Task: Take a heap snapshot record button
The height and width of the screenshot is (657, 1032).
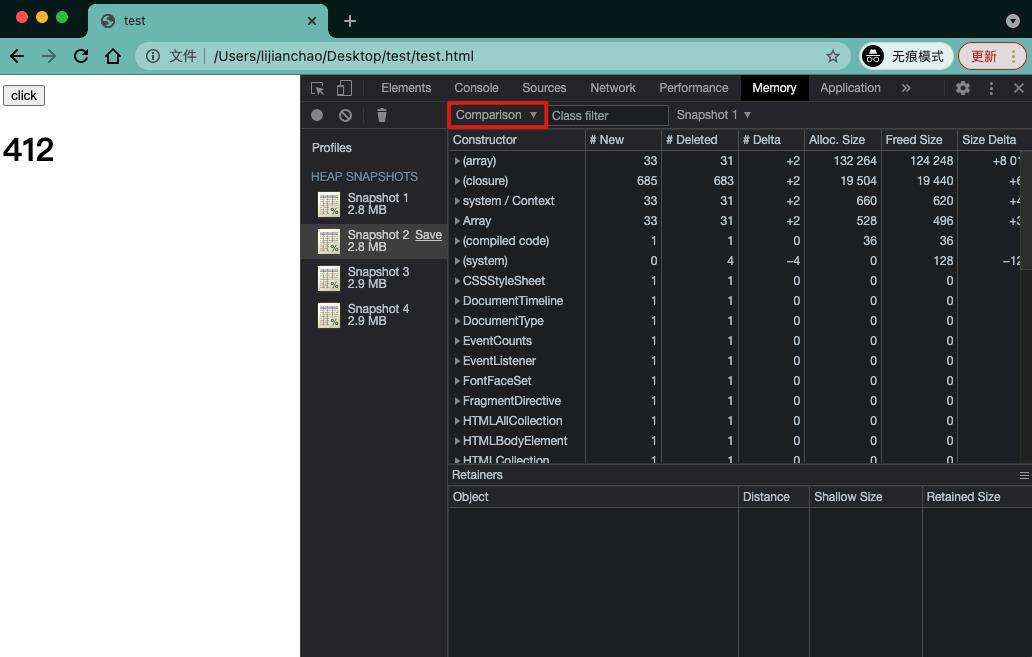Action: click(x=317, y=115)
